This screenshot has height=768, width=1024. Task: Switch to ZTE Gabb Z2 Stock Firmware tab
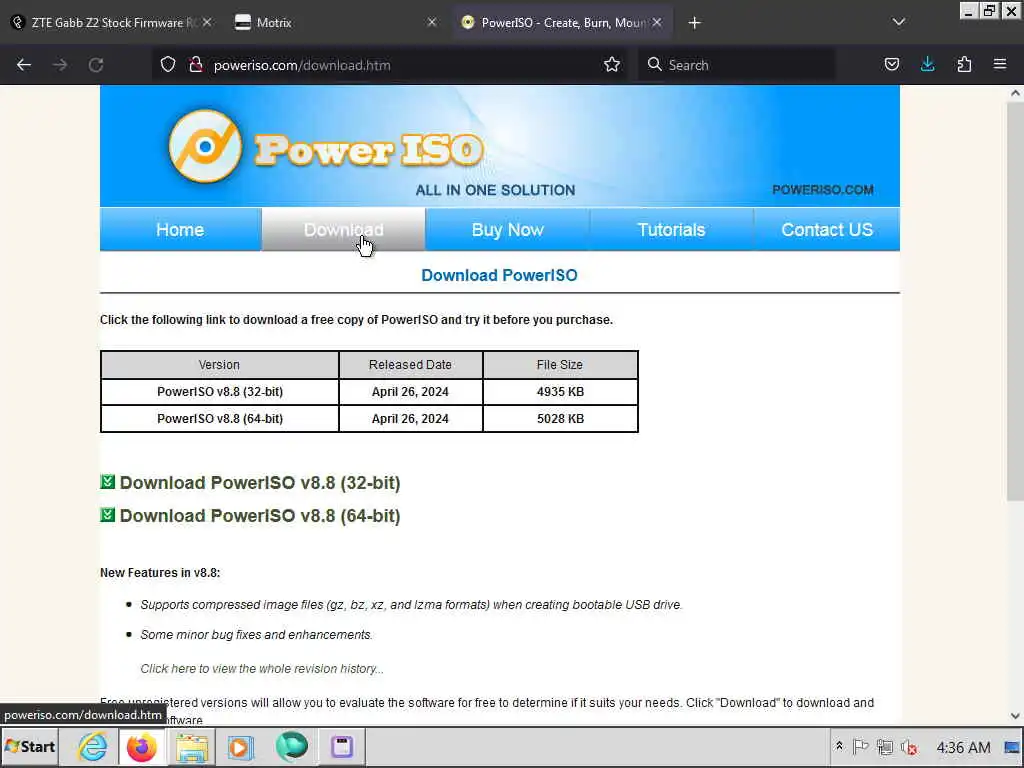click(111, 23)
